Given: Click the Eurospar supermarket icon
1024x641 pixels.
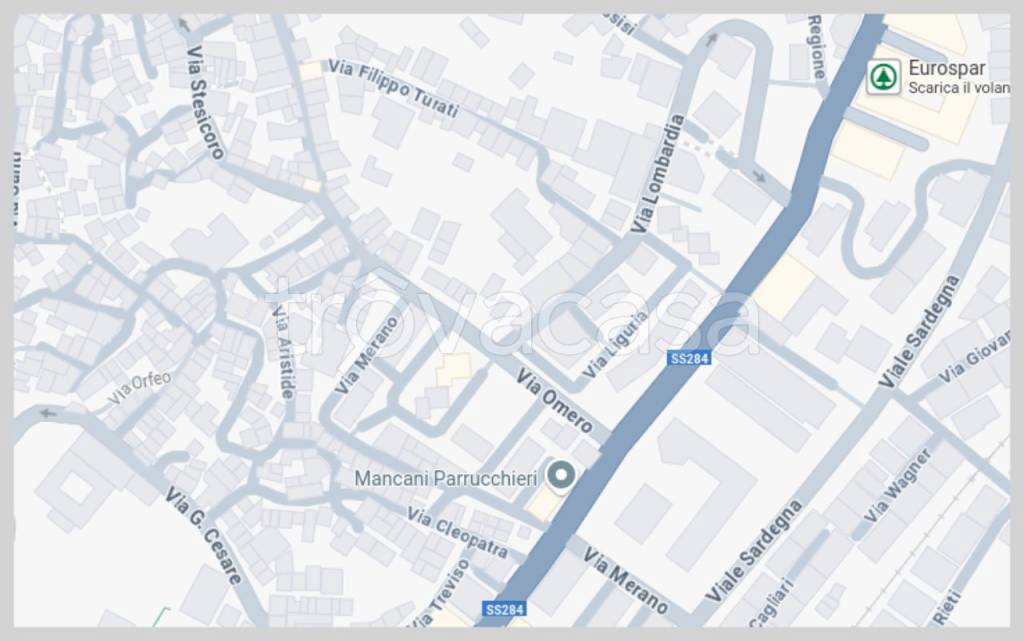Looking at the screenshot, I should coord(884,77).
